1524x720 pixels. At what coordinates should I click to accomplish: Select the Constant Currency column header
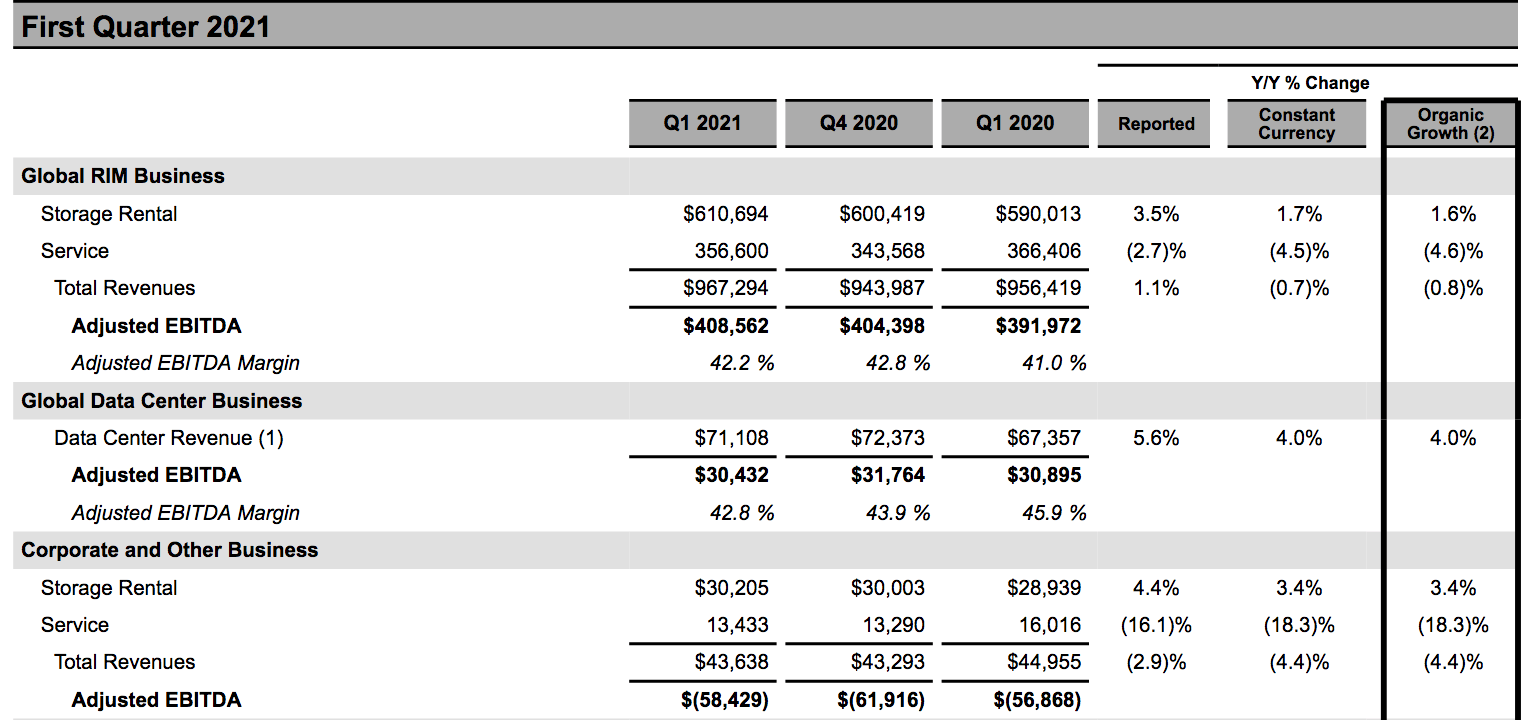pyautogui.click(x=1296, y=124)
